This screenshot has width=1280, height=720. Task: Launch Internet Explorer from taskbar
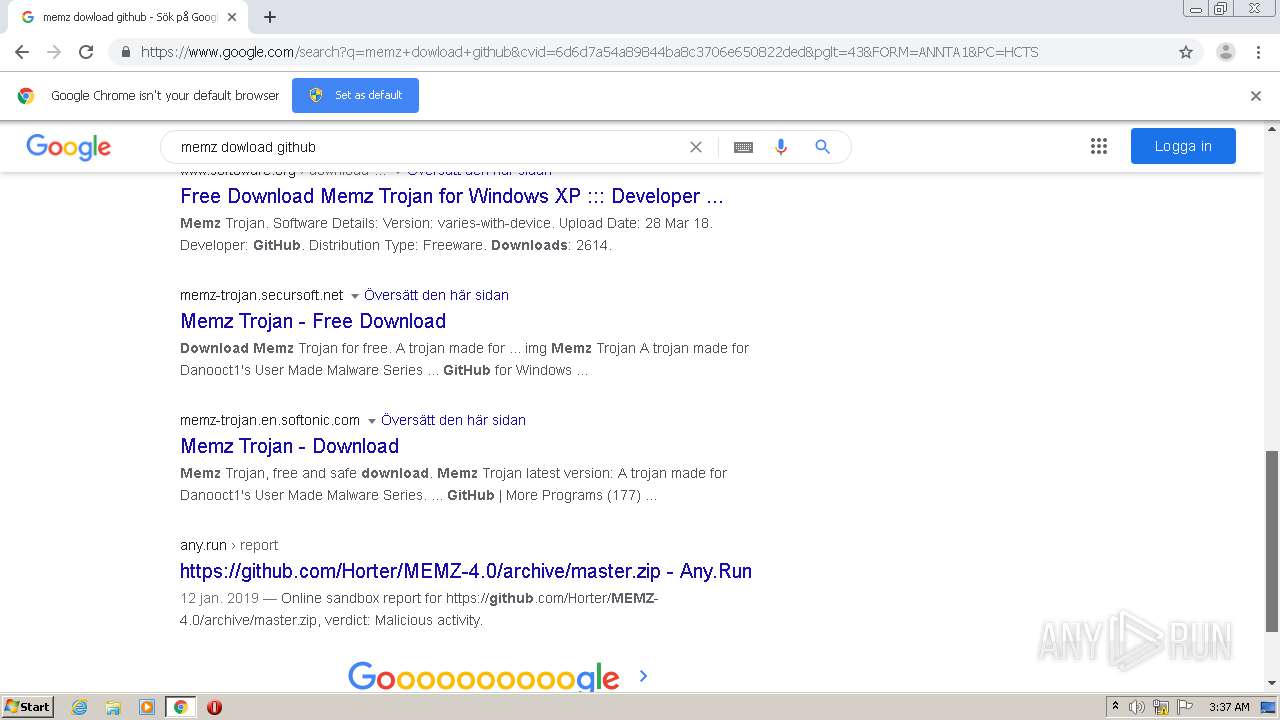tap(80, 707)
